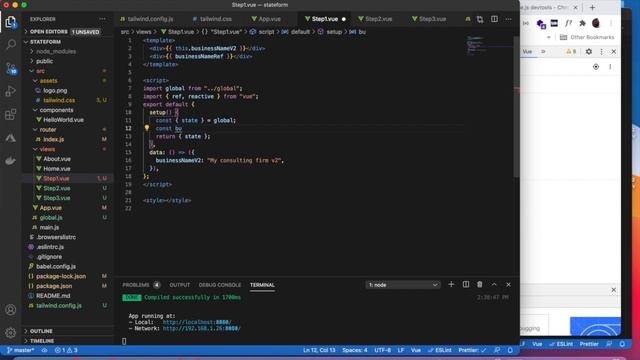Create a new terminal with plus icon
Image resolution: width=640 pixels, height=360 pixels.
click(451, 284)
